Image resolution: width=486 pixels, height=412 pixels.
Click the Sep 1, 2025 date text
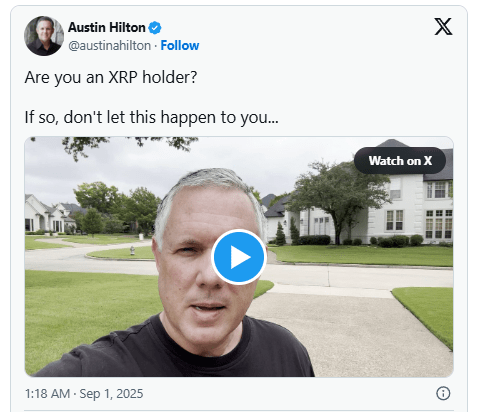pyautogui.click(x=111, y=394)
